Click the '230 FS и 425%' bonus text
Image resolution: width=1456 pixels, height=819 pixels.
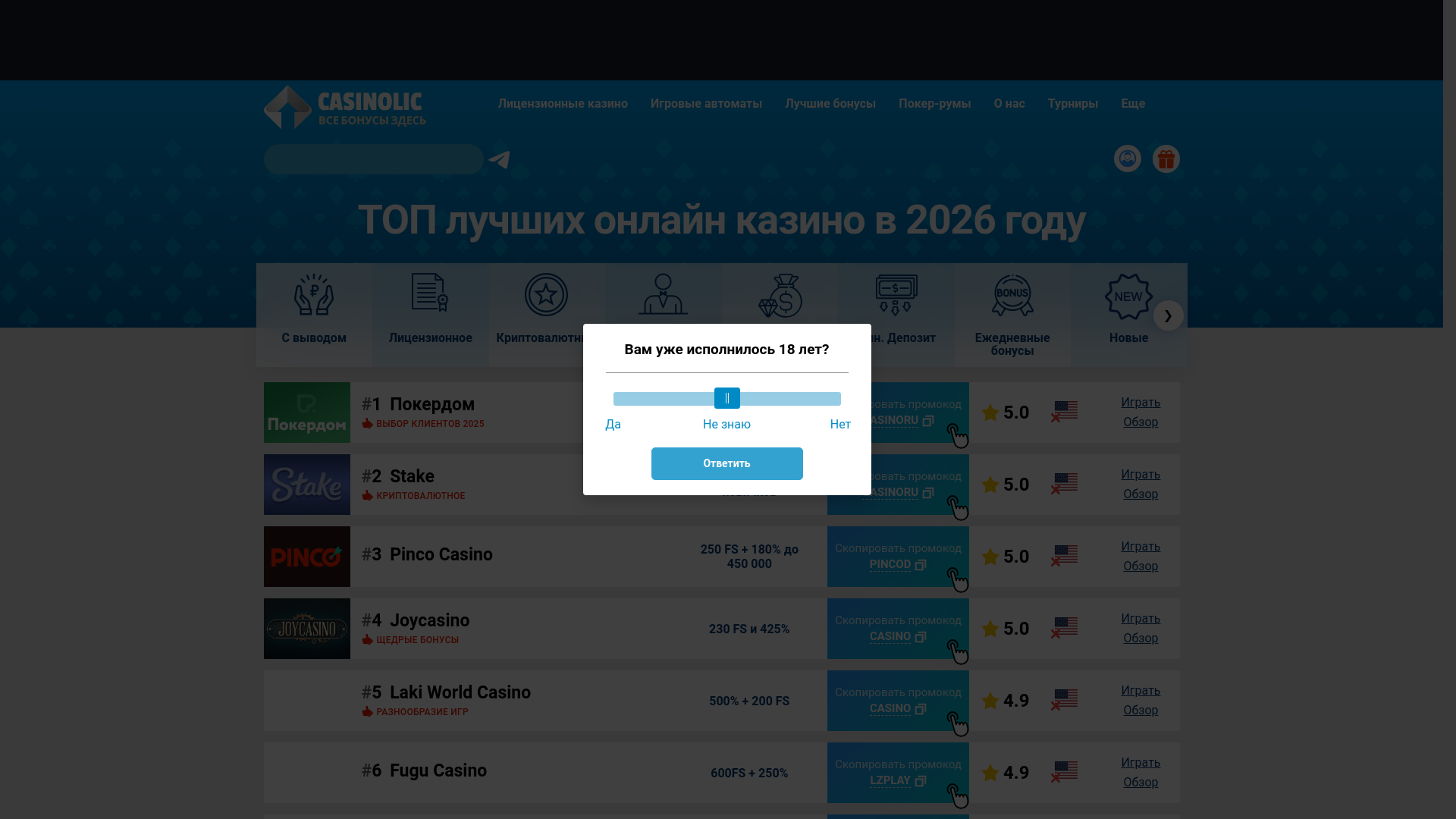coord(749,629)
